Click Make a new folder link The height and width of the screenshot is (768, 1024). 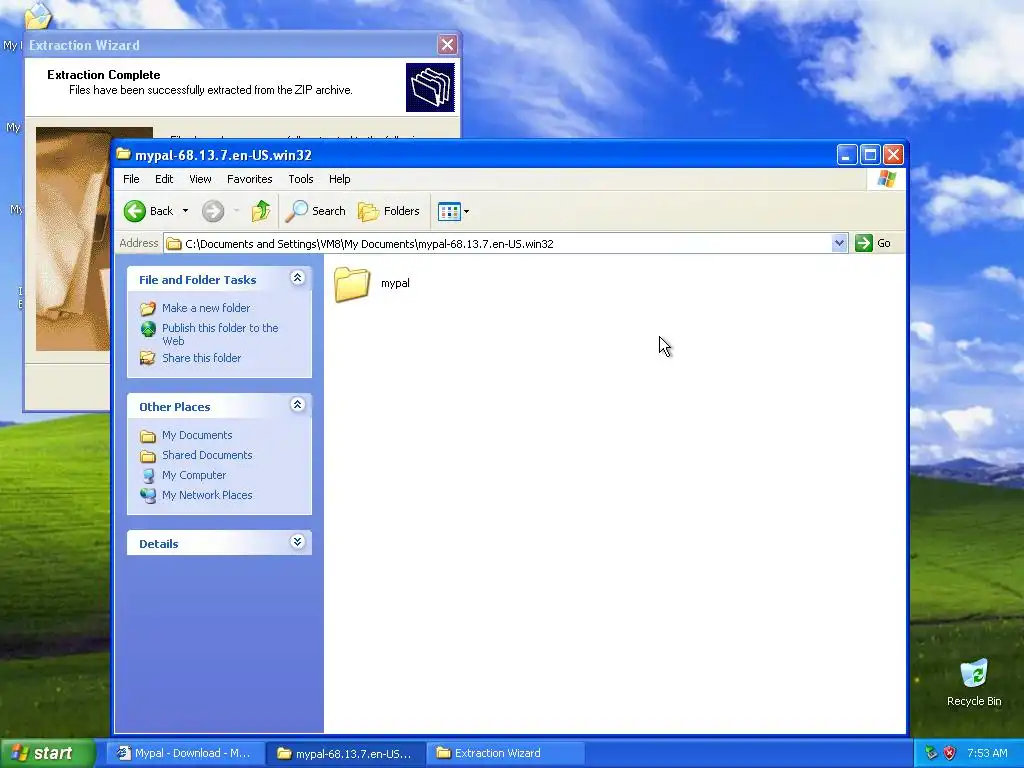click(x=206, y=308)
